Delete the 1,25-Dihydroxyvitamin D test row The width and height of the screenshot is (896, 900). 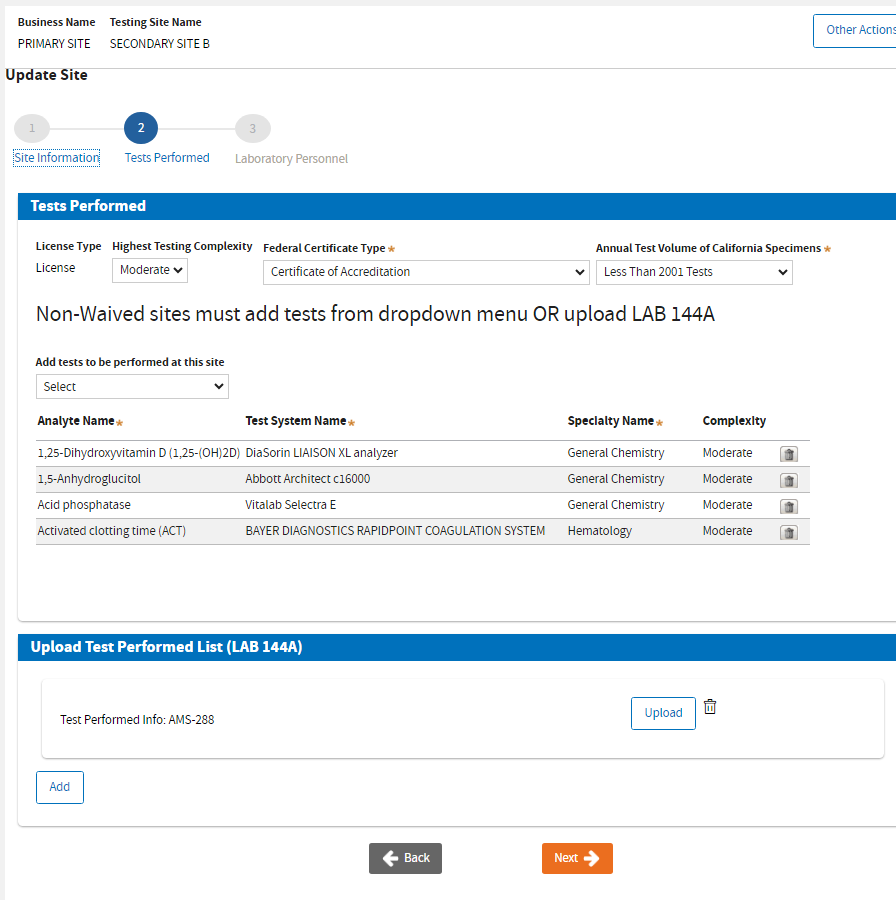(788, 454)
